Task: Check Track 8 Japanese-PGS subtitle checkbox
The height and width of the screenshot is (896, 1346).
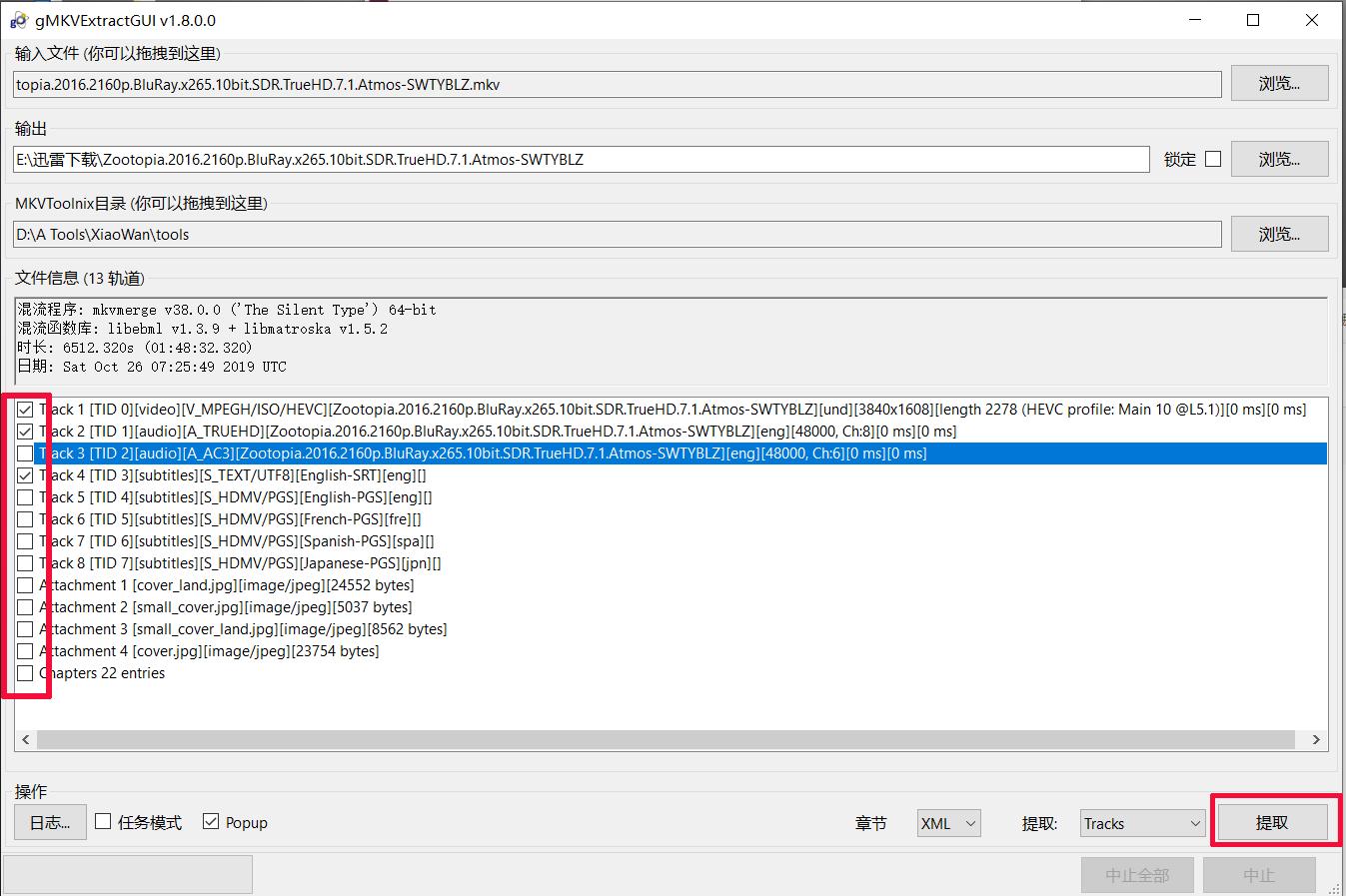Action: click(x=25, y=563)
